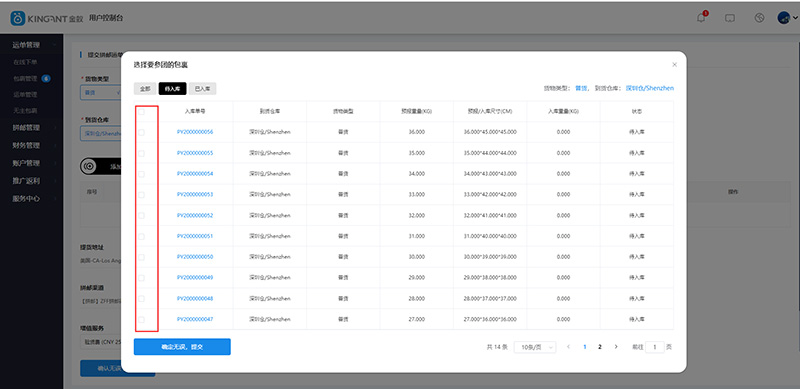This screenshot has width=800, height=389.
Task: Open the messages icon in header
Action: (730, 18)
